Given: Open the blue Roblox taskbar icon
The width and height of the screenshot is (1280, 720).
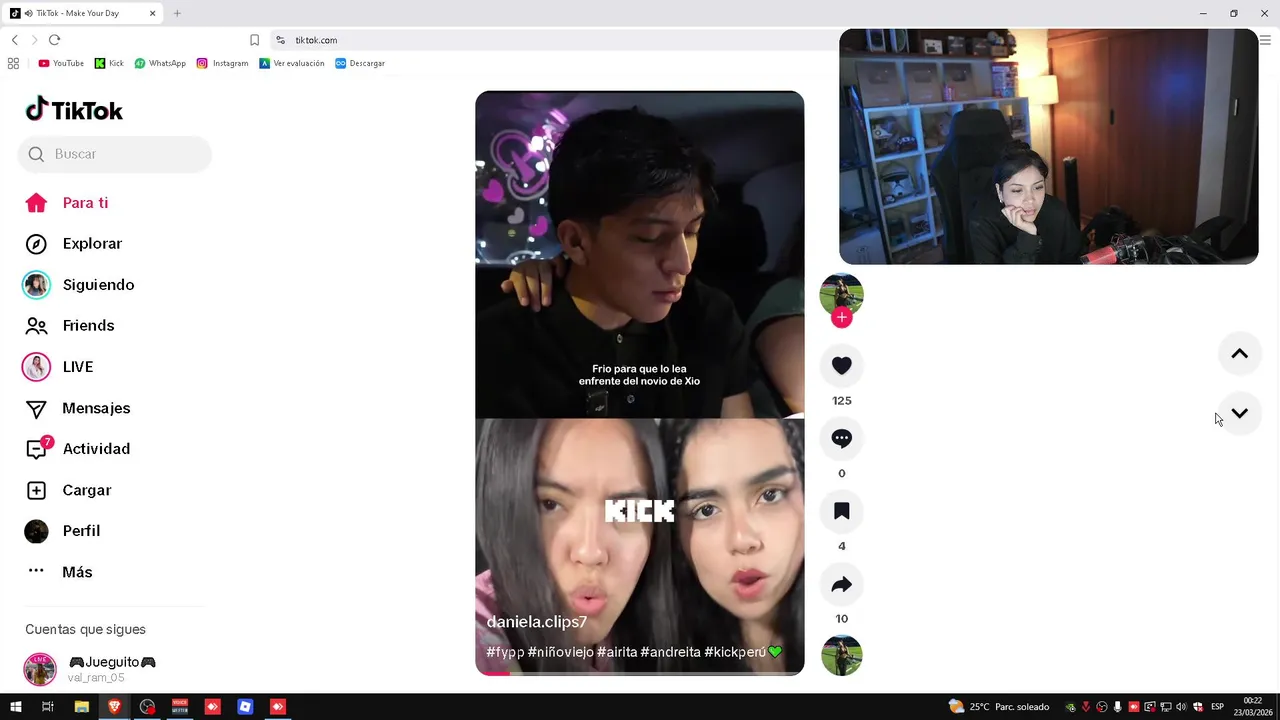Looking at the screenshot, I should coord(245,707).
